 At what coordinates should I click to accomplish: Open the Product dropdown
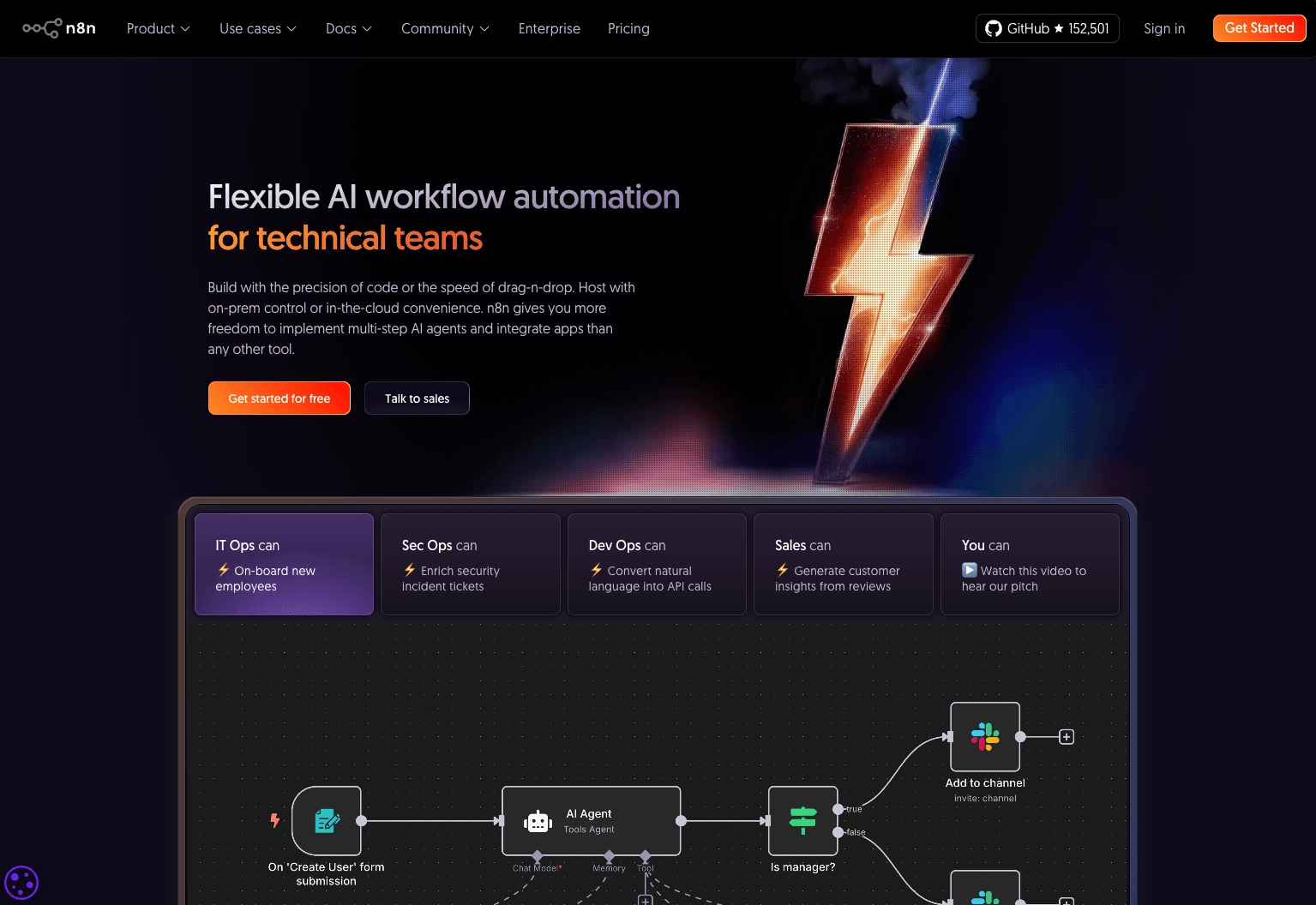pos(157,28)
